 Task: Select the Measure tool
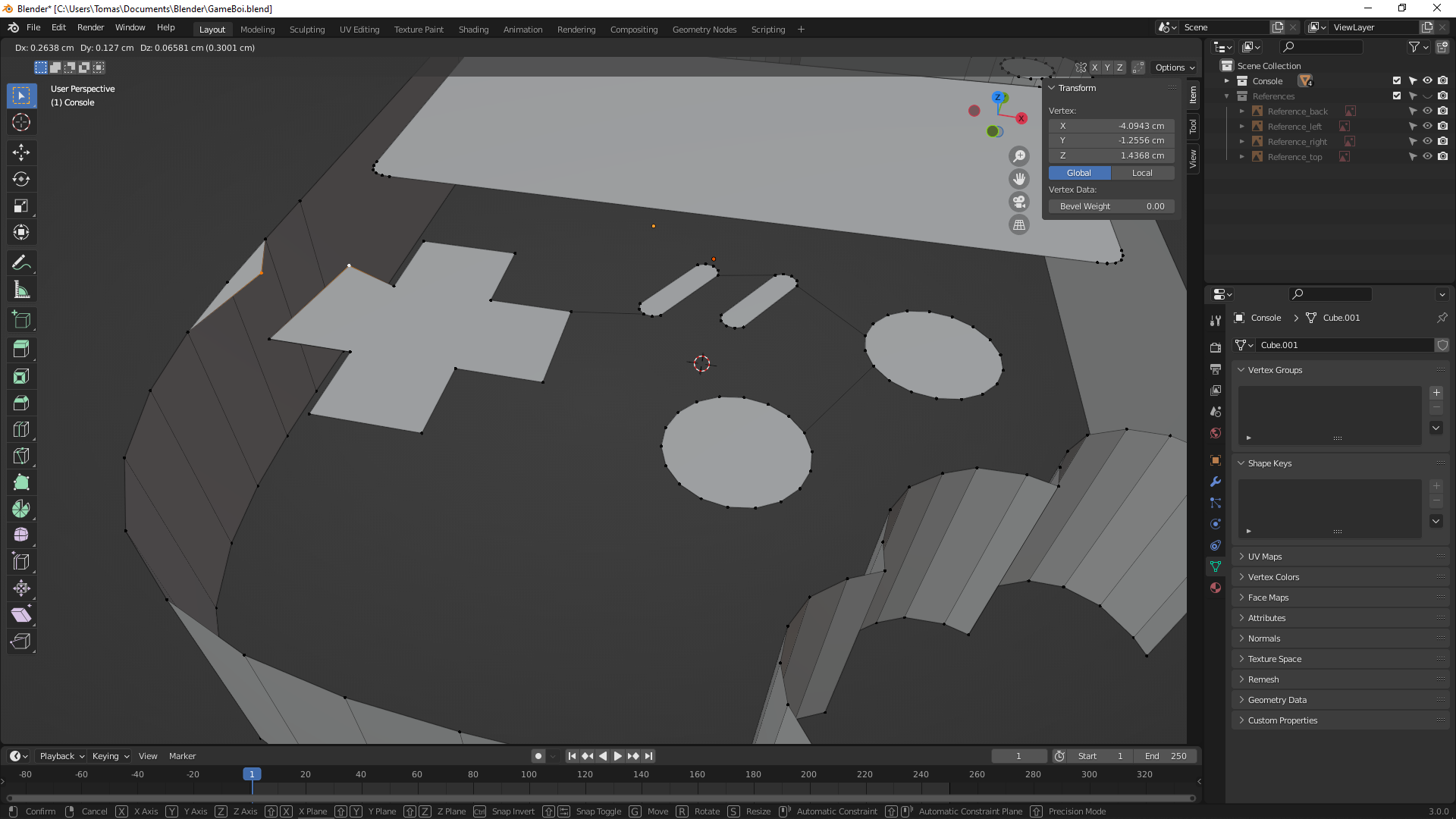21,290
